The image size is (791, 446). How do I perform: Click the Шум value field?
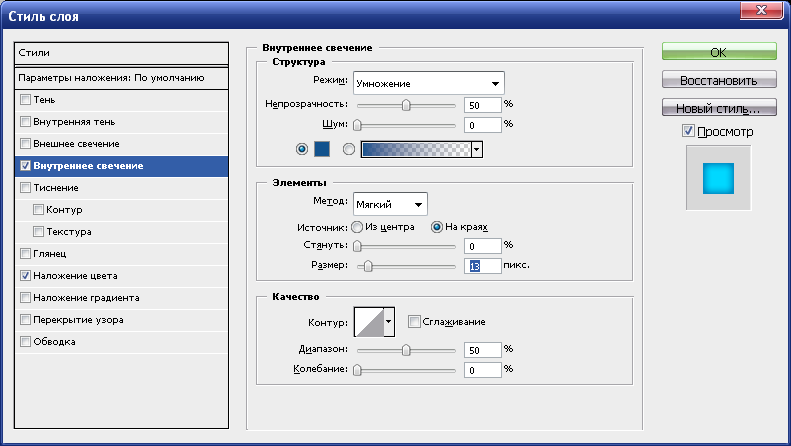pos(483,125)
